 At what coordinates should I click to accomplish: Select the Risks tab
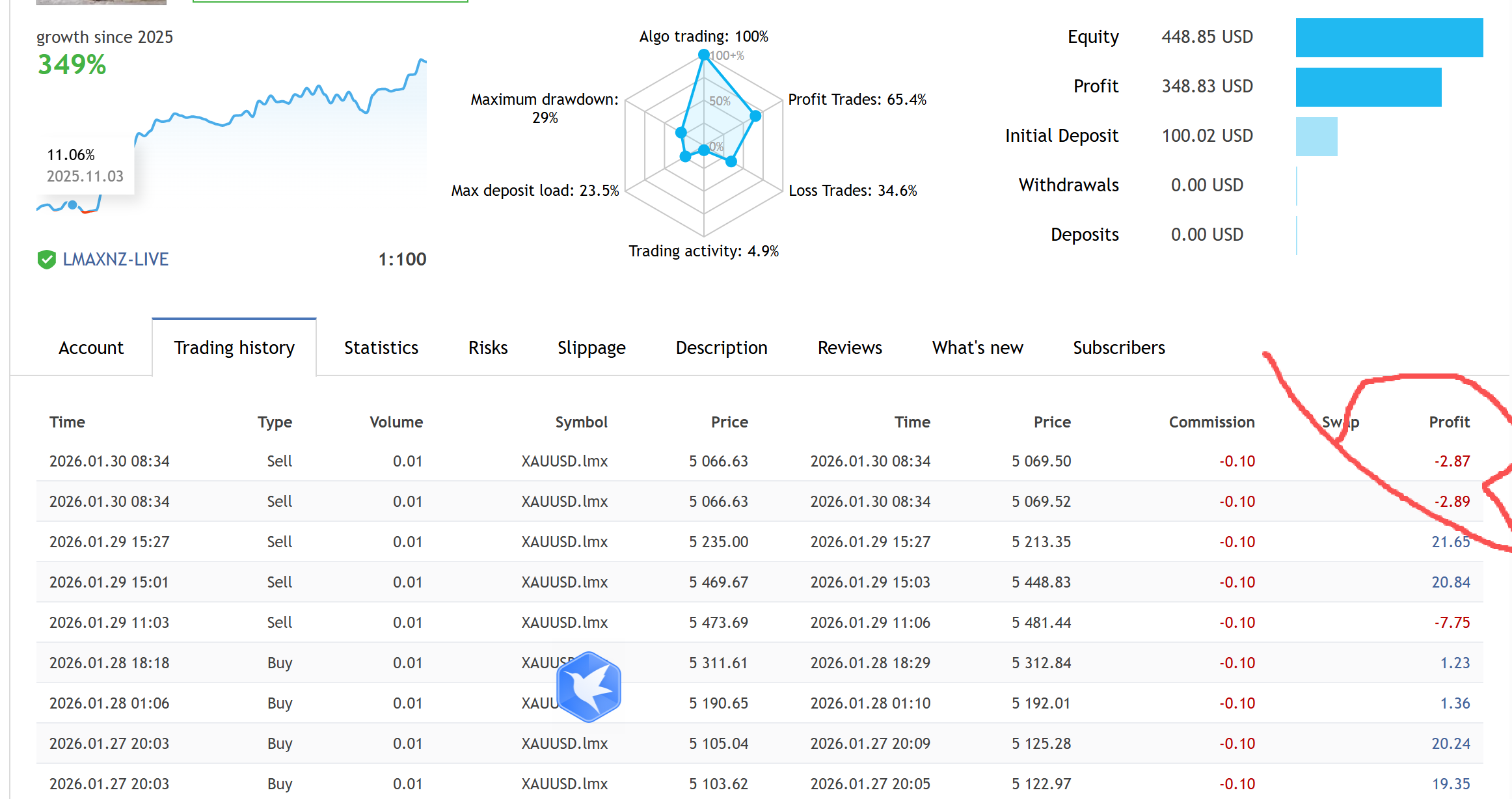(x=488, y=348)
